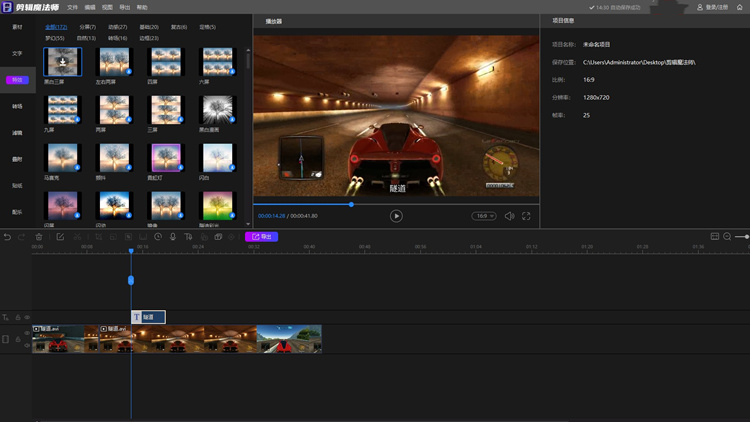Viewport: 750px width, 422px height.
Task: Click the player progress bar handle
Action: pyautogui.click(x=351, y=204)
